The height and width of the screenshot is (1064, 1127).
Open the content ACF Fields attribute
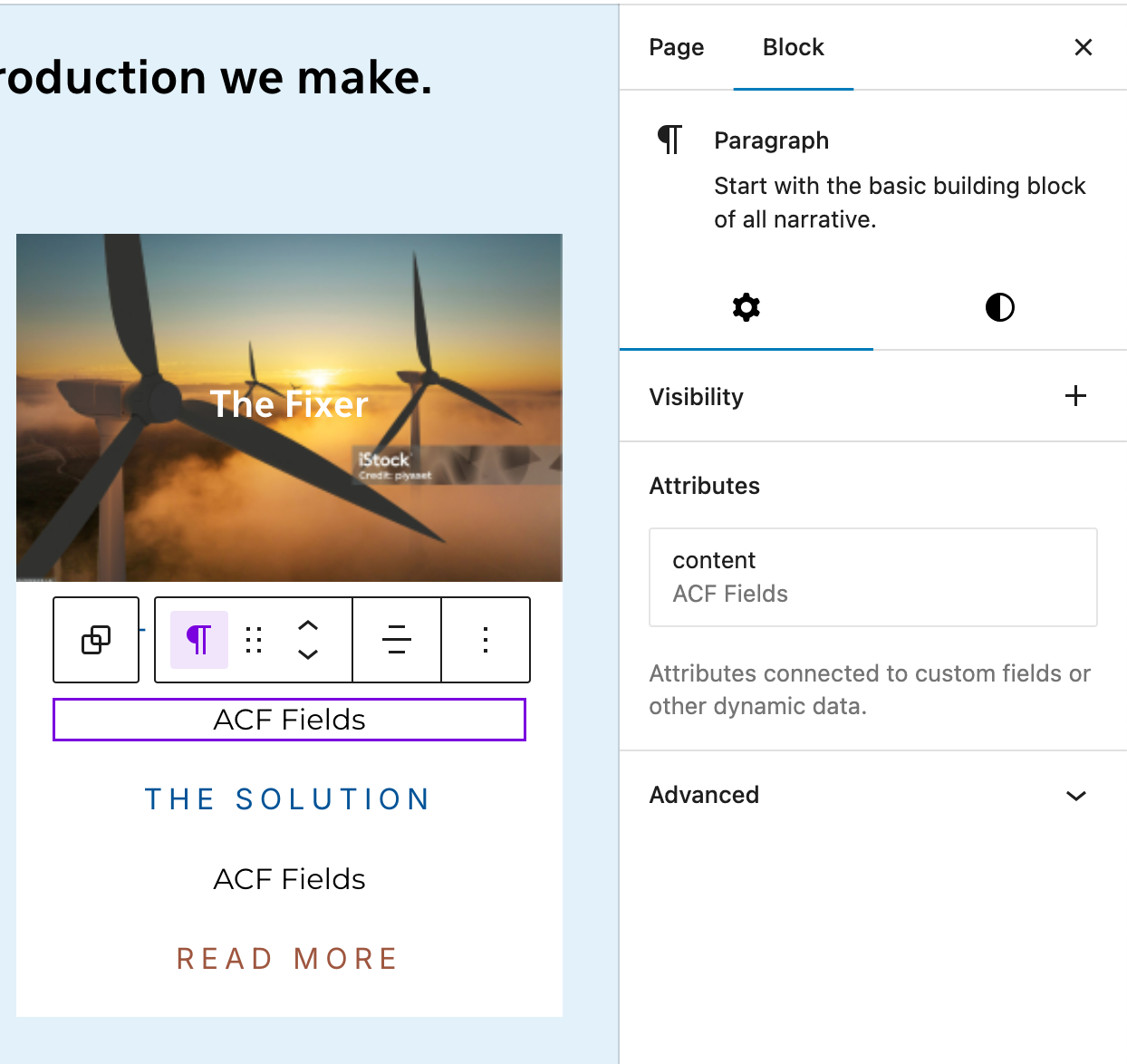[x=873, y=577]
